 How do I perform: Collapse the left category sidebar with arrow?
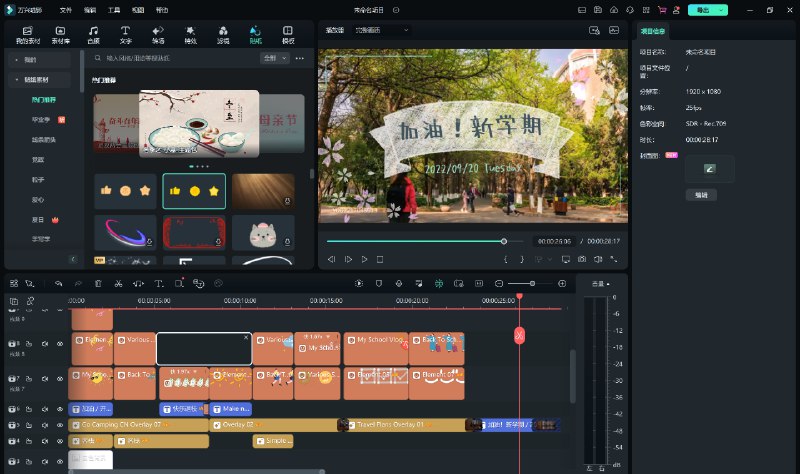(72, 259)
